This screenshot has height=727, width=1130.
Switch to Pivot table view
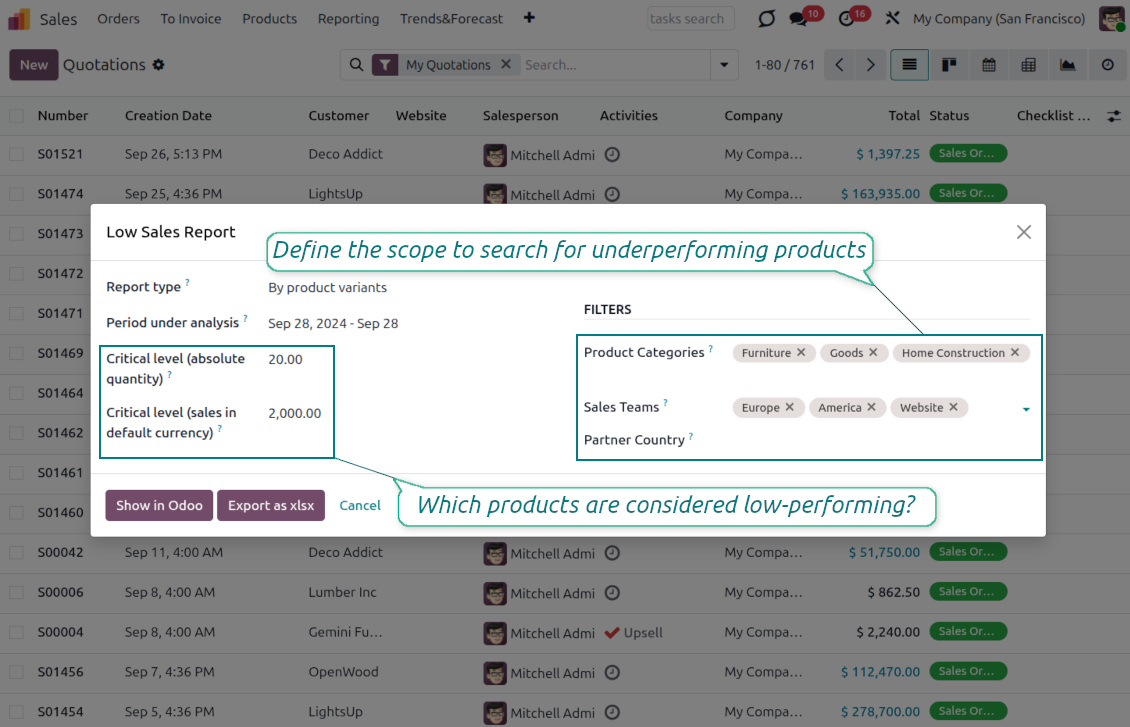pyautogui.click(x=1028, y=65)
